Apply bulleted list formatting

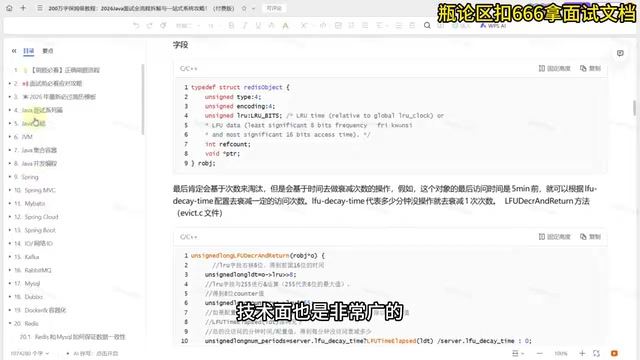coord(365,25)
